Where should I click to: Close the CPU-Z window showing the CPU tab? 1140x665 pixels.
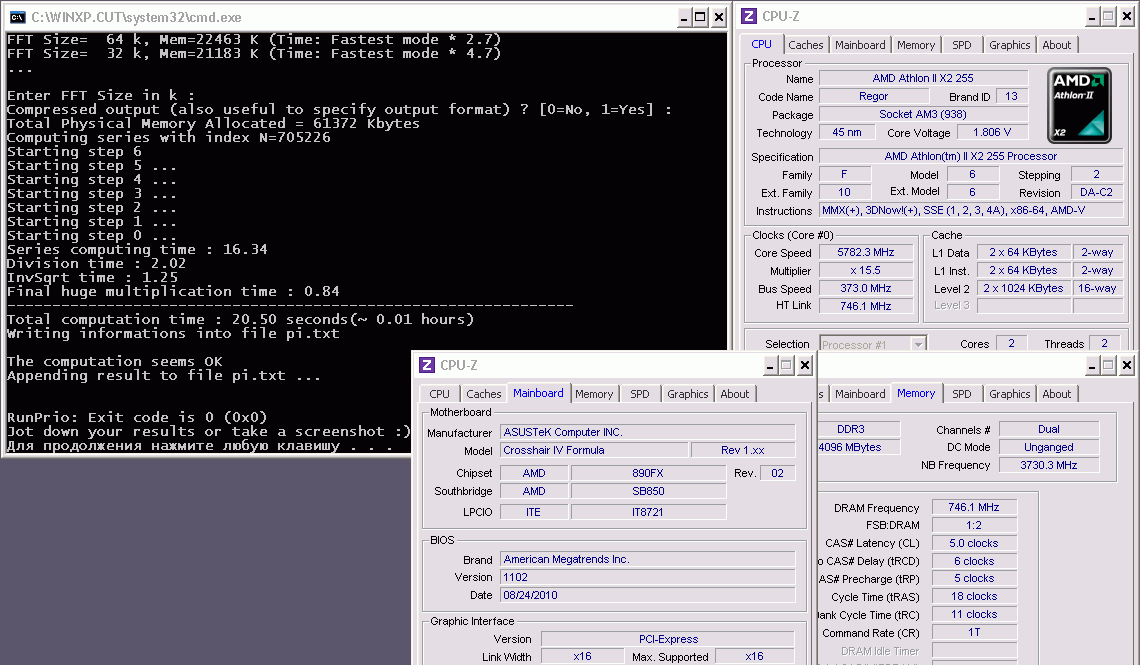1126,17
